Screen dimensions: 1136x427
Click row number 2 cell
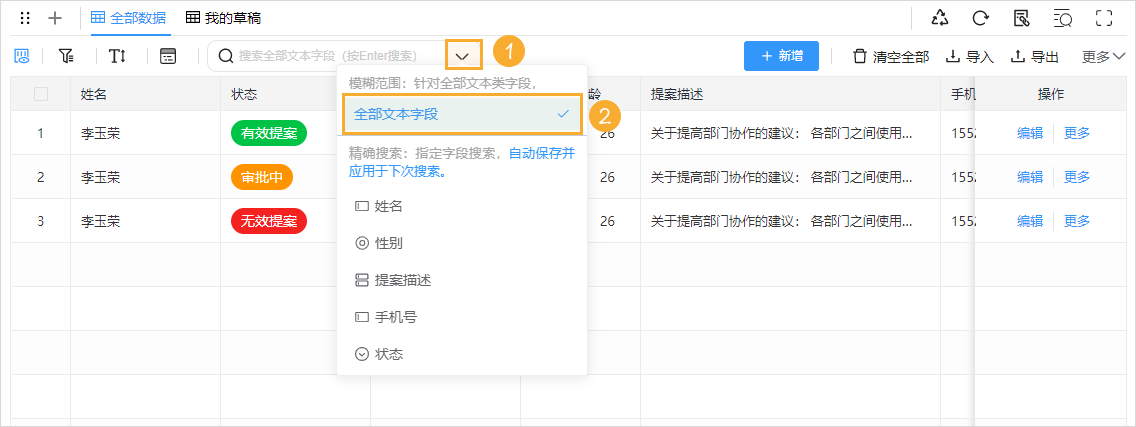[41, 177]
